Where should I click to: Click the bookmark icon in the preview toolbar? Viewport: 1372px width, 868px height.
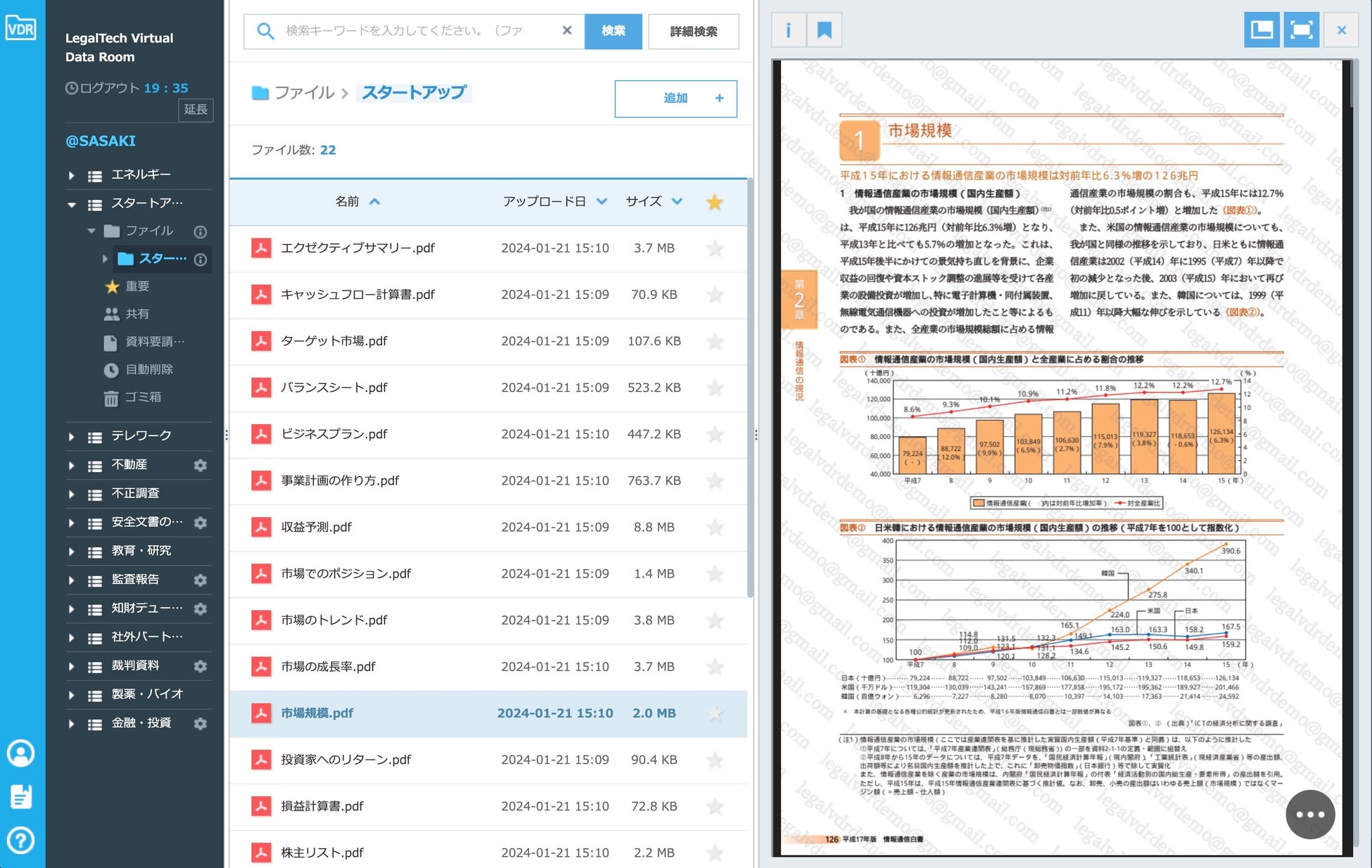(824, 30)
